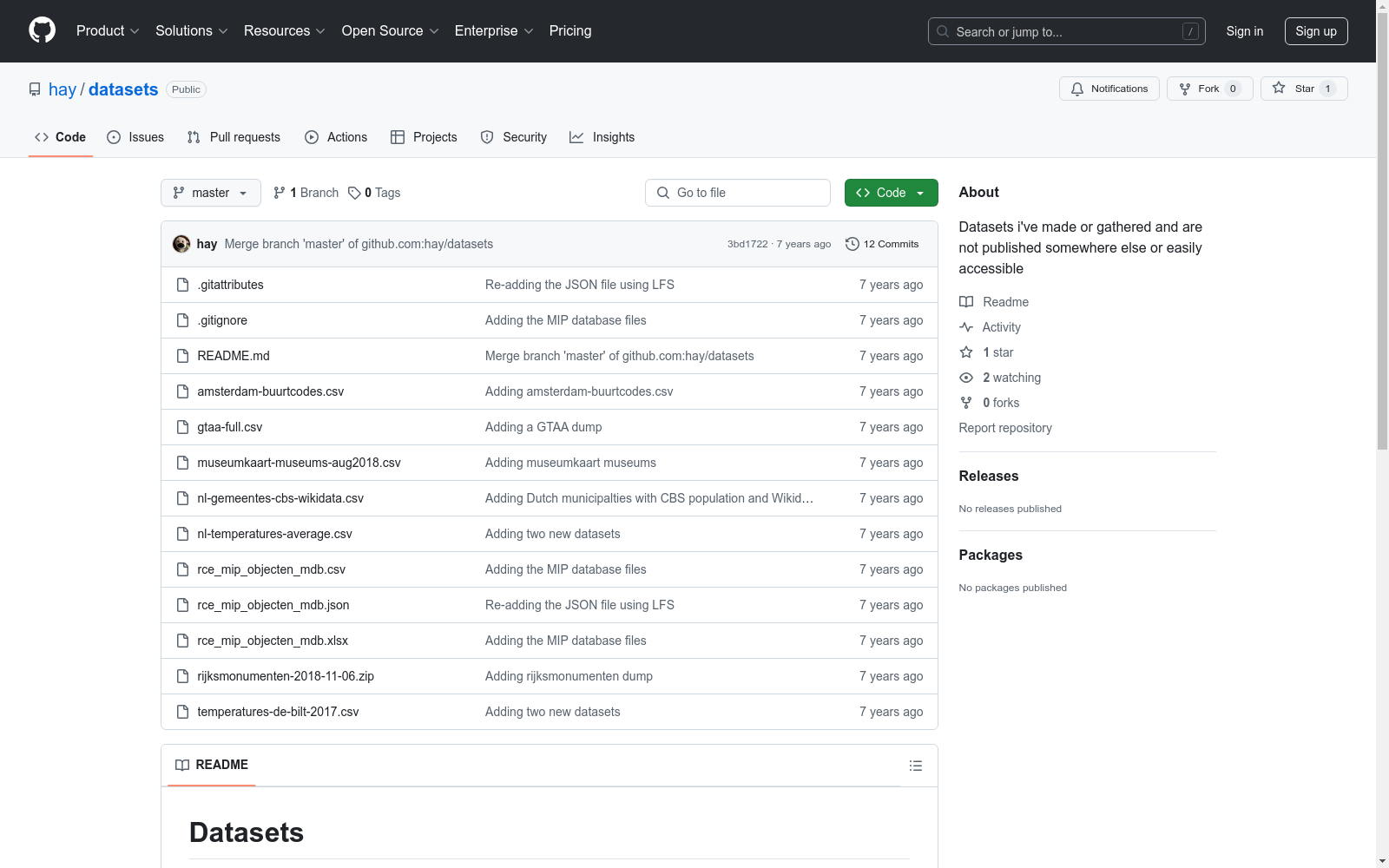Click the Sign up button

[1316, 31]
